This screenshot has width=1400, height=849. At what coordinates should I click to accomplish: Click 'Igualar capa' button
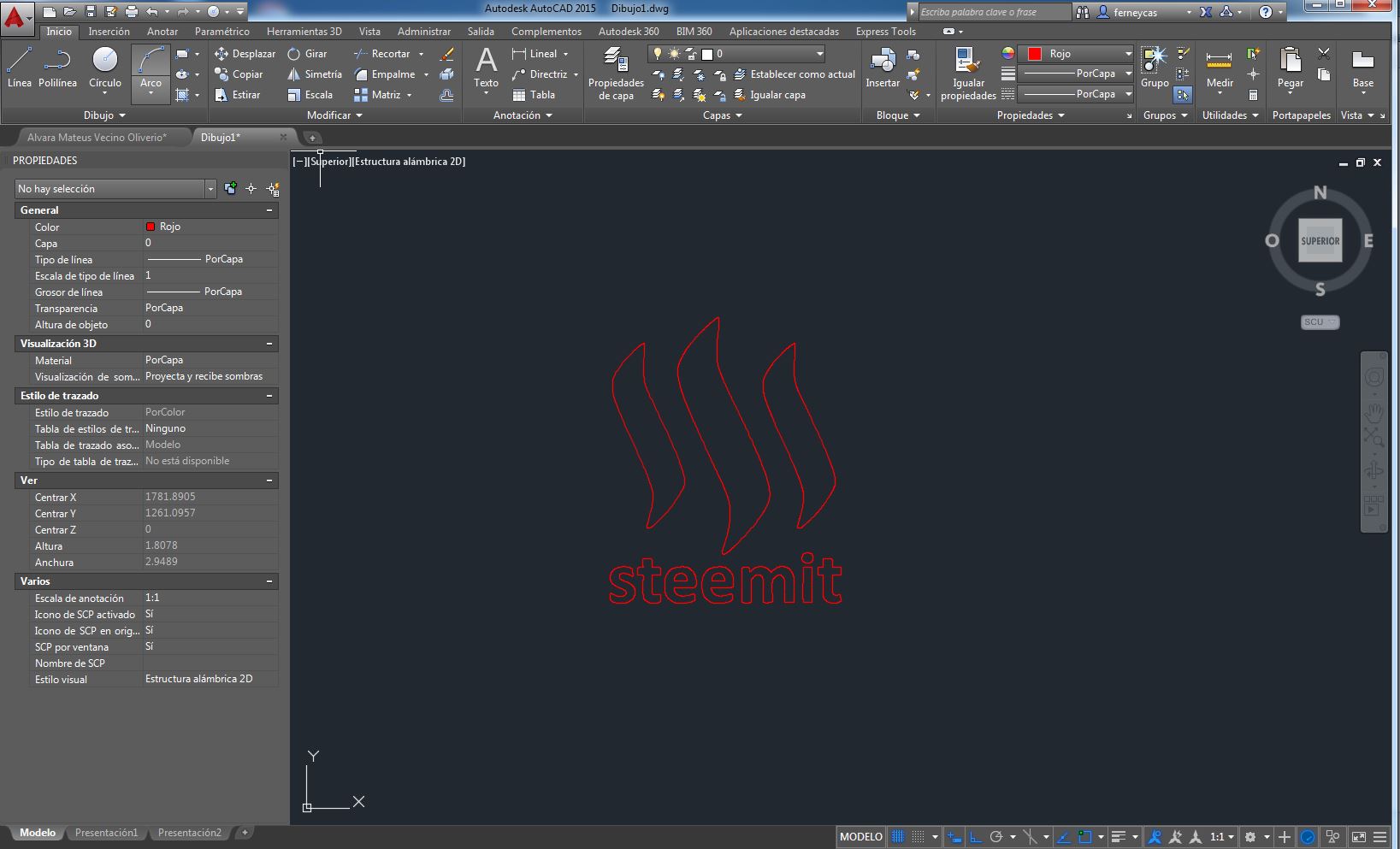(770, 95)
